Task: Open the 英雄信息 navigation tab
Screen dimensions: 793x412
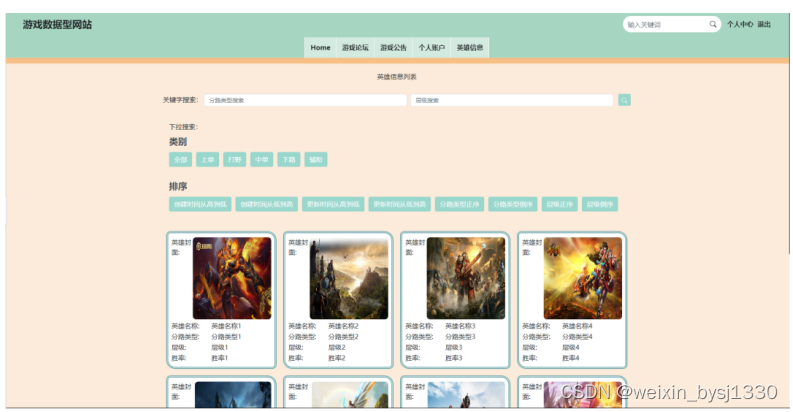Action: tap(470, 48)
